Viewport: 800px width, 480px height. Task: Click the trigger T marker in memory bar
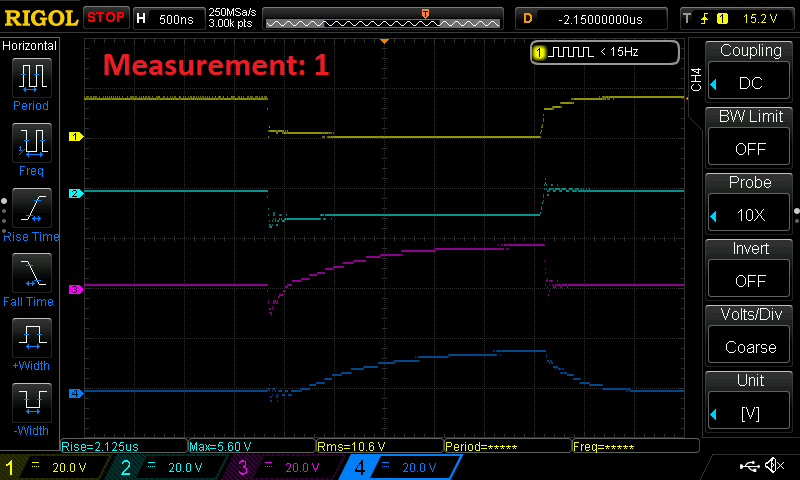425,14
